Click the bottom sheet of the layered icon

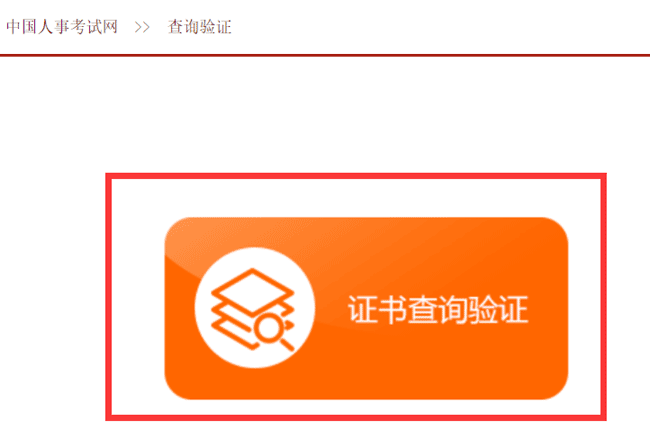pyautogui.click(x=232, y=336)
